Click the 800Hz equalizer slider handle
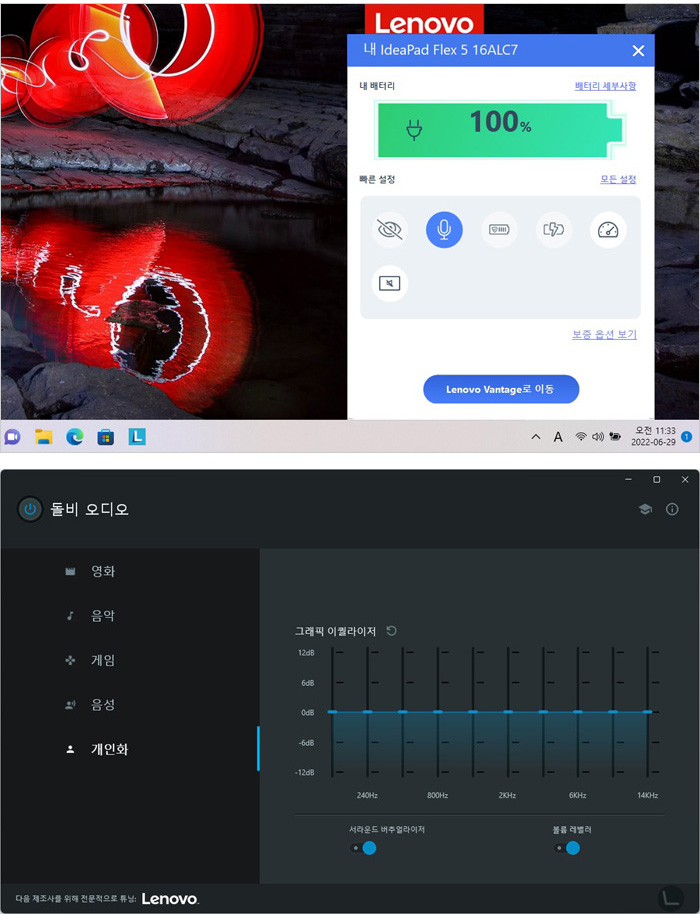 point(438,712)
